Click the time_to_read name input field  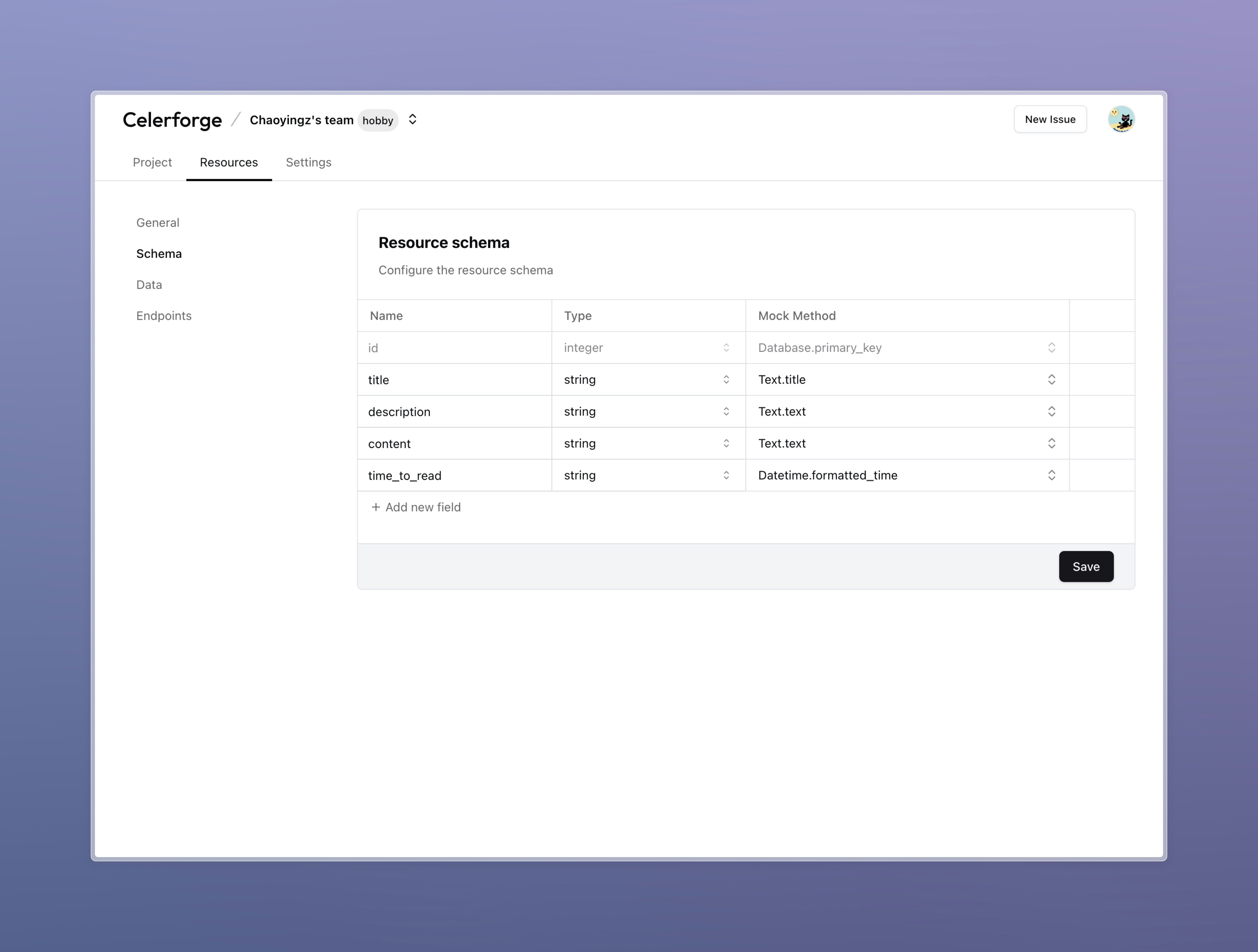tap(454, 476)
